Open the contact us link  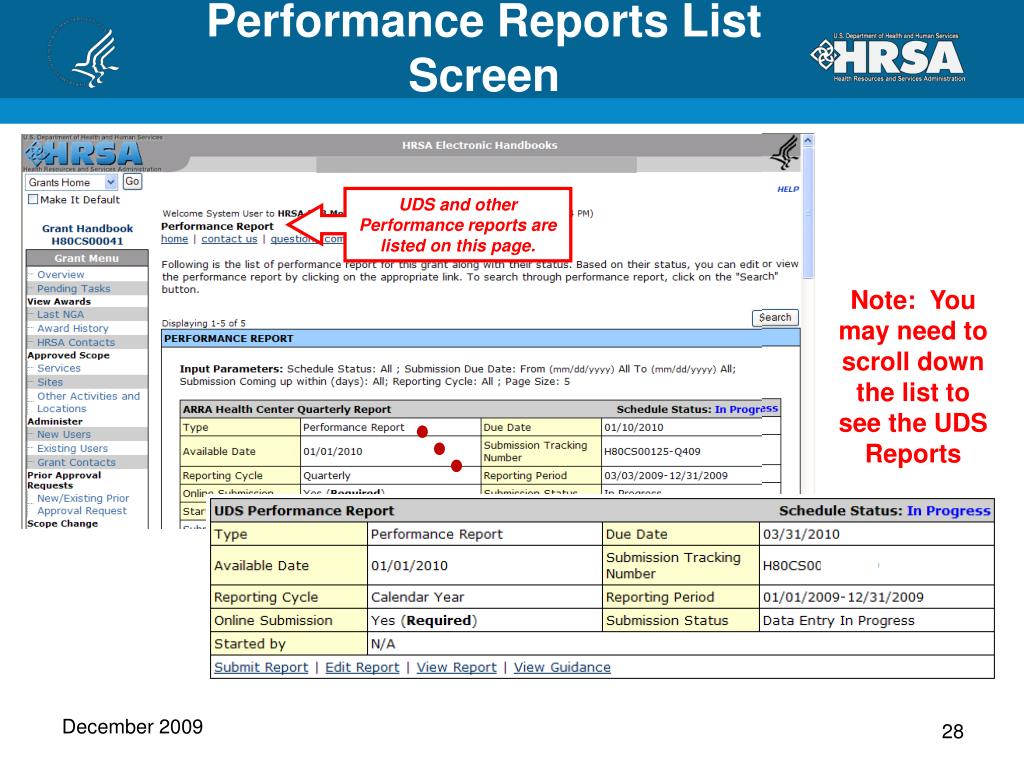[229, 239]
